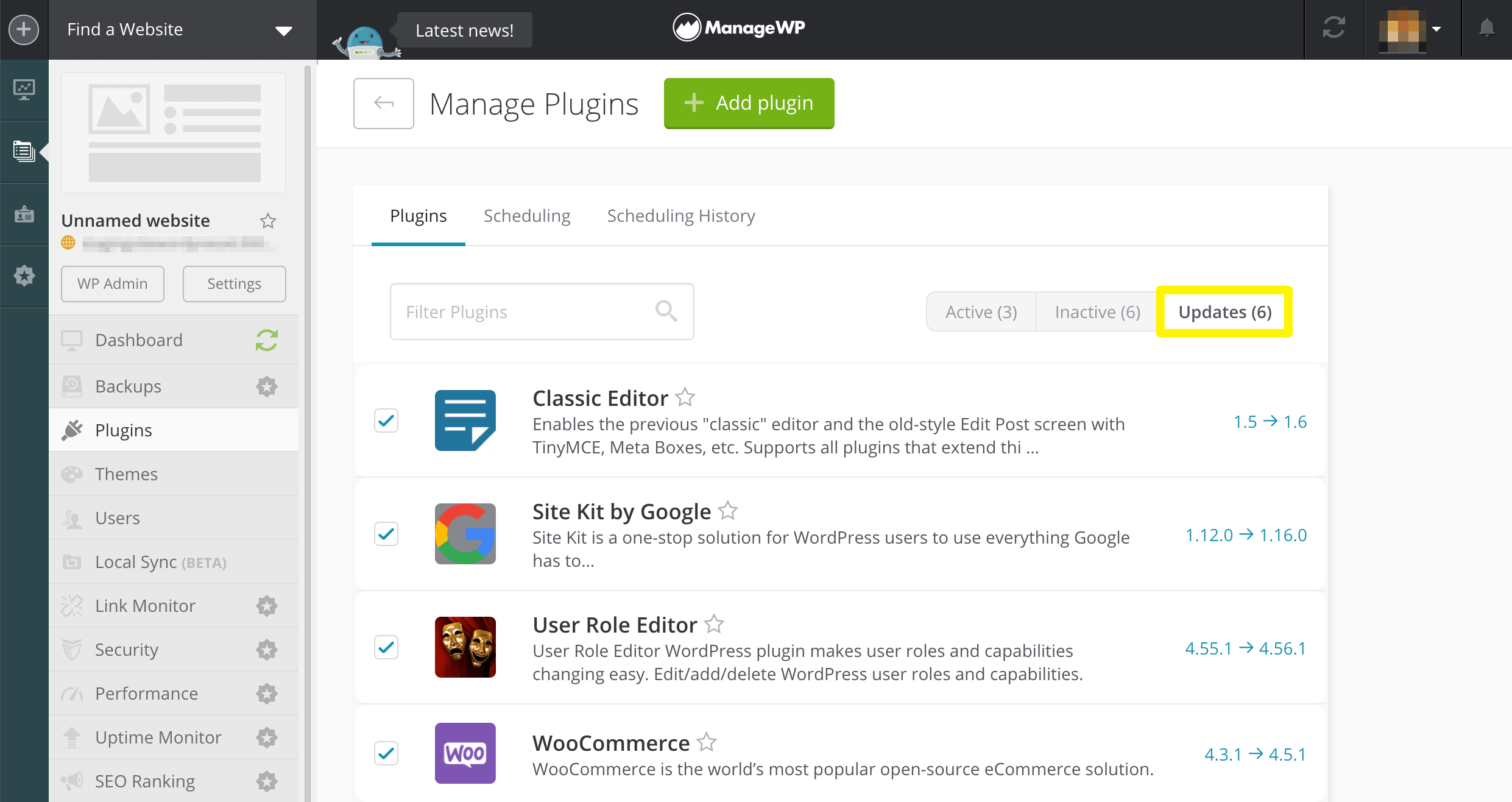Click the Add plugin button
Image resolution: width=1512 pixels, height=802 pixels.
pos(749,103)
